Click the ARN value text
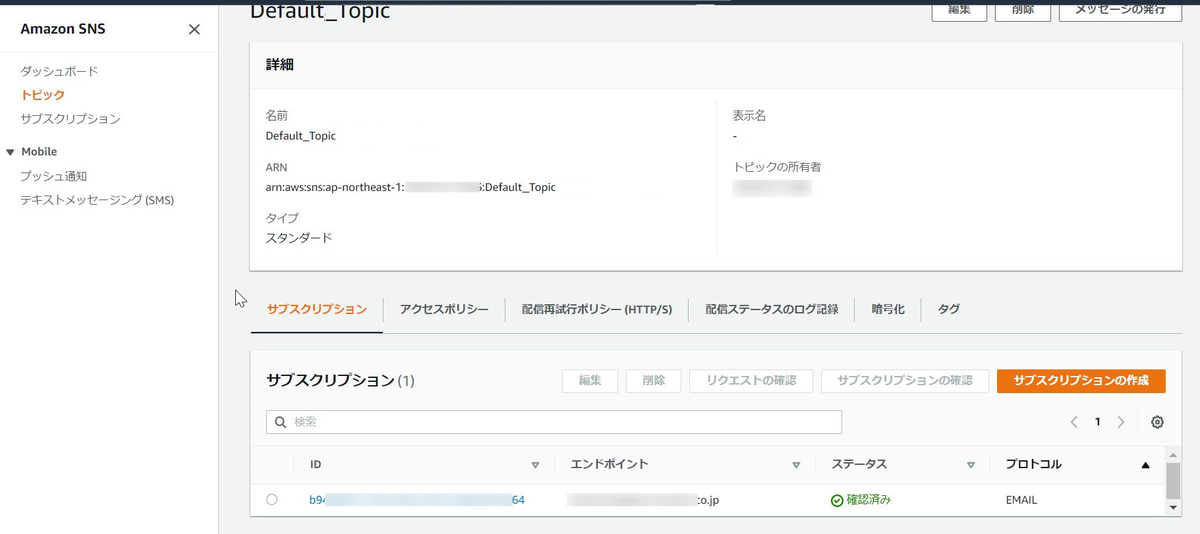 [410, 187]
